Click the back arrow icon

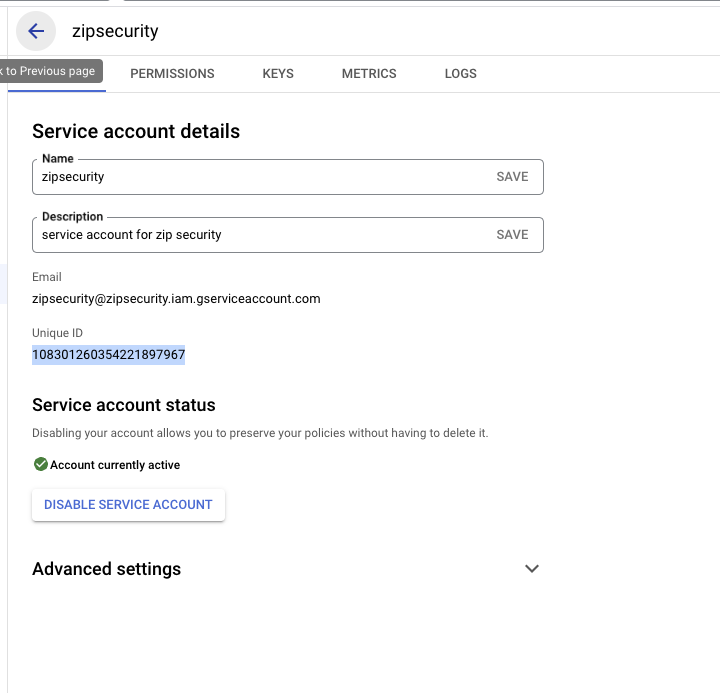click(36, 31)
